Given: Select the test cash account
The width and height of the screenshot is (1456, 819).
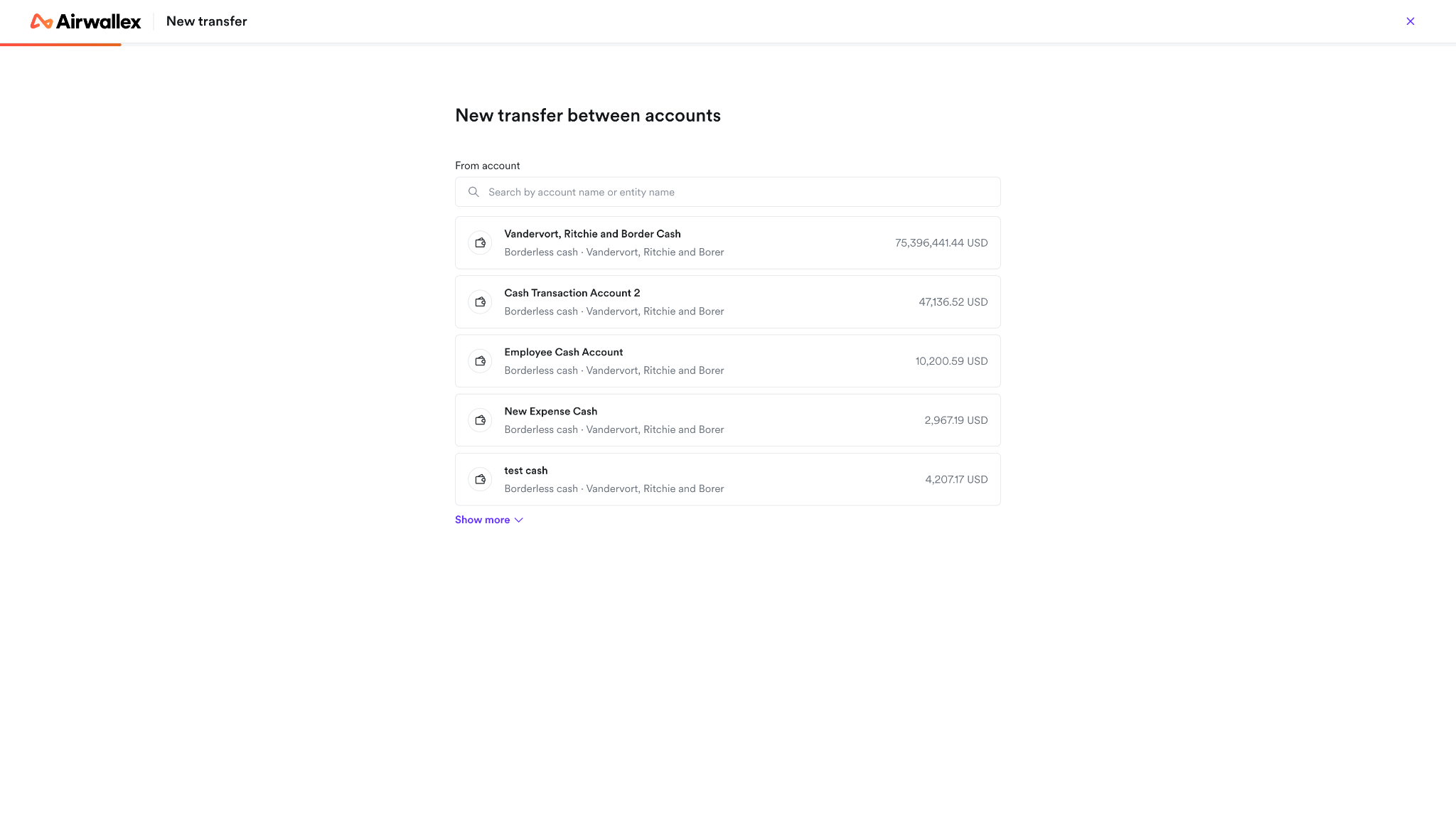Looking at the screenshot, I should coord(727,479).
